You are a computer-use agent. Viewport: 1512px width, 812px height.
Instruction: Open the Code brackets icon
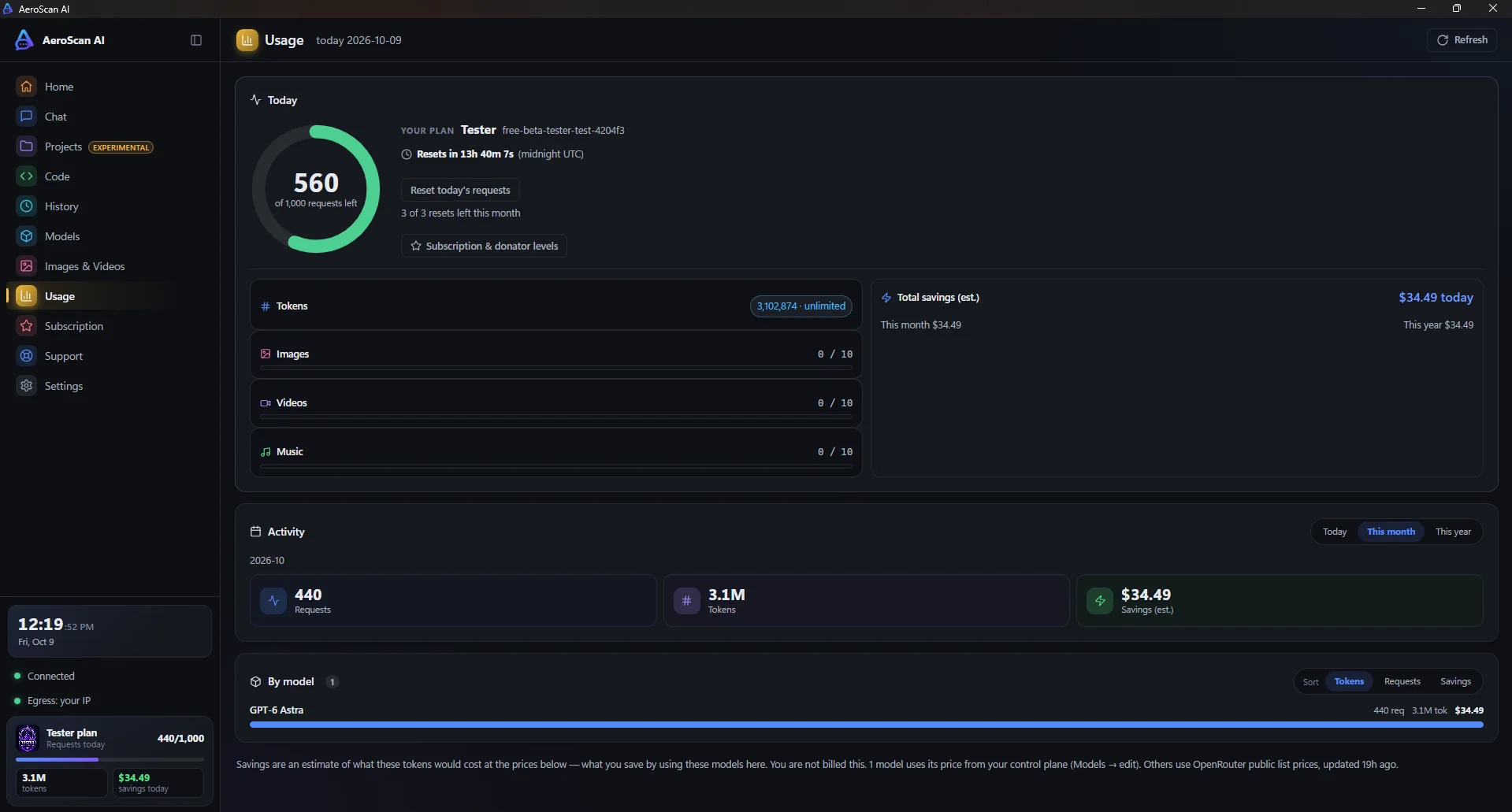pos(27,176)
